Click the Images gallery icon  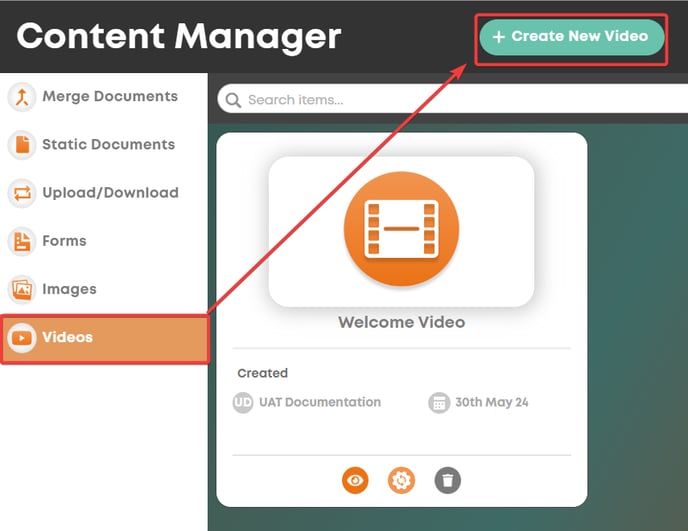click(x=22, y=290)
